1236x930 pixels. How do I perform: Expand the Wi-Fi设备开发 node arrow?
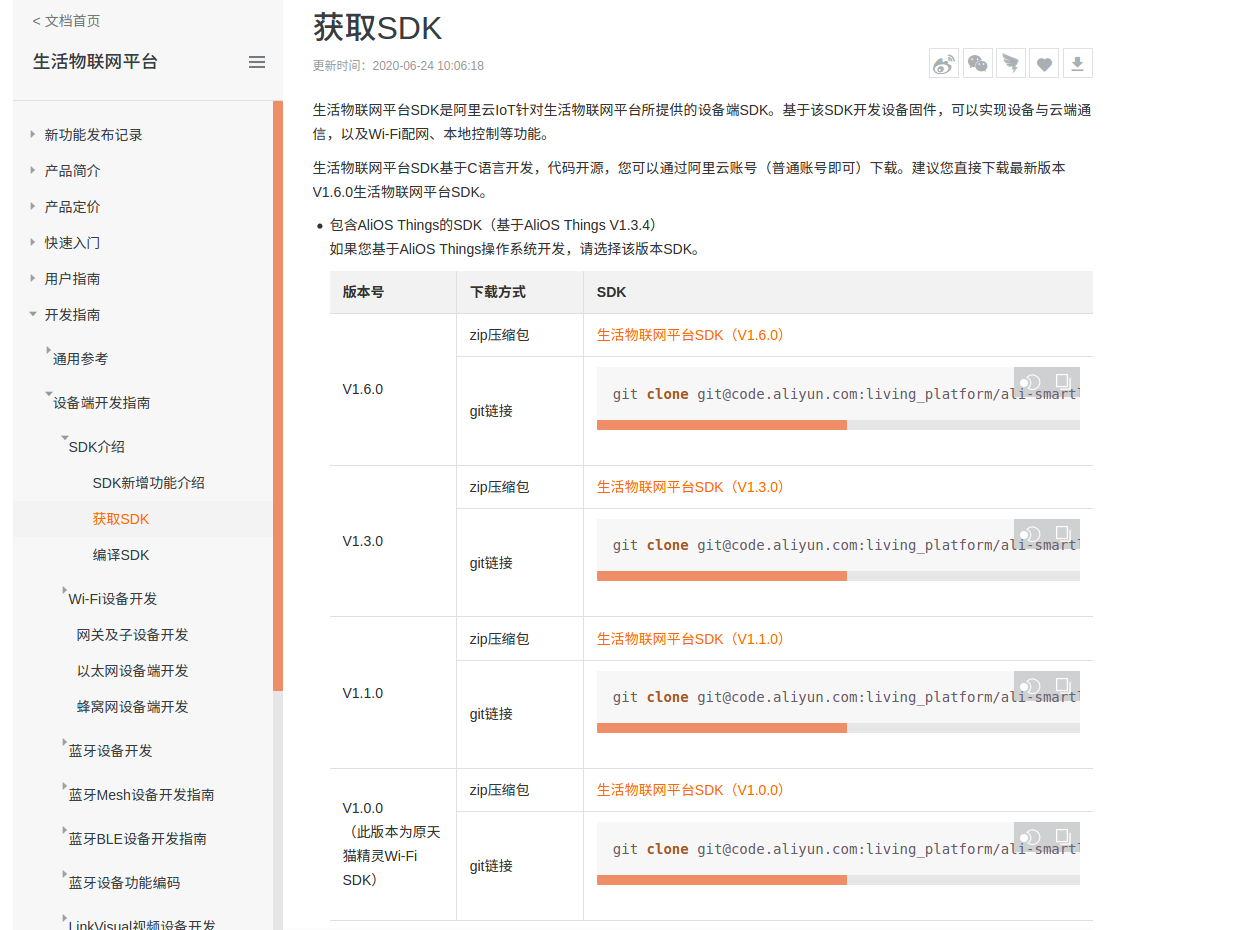tap(65, 590)
